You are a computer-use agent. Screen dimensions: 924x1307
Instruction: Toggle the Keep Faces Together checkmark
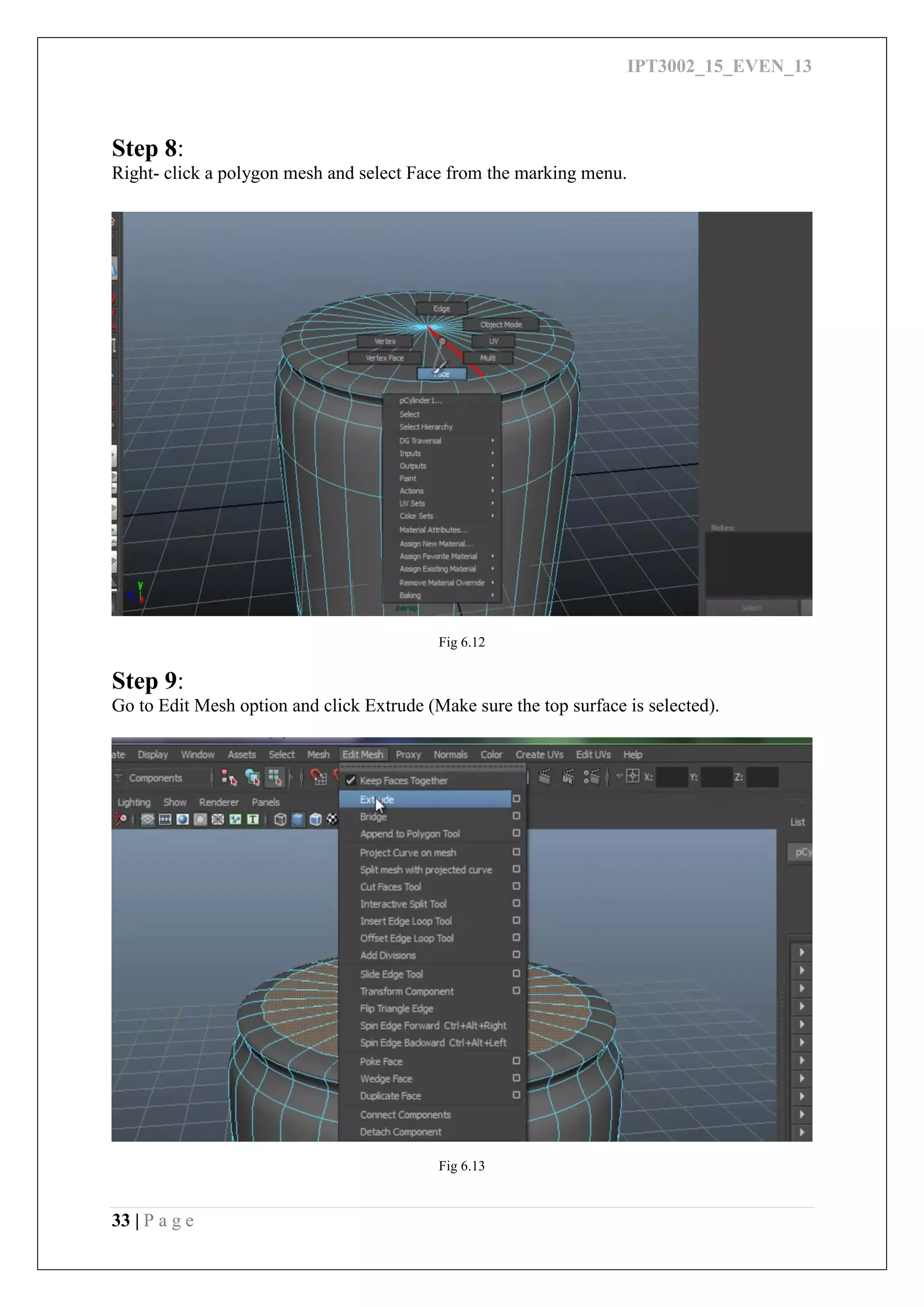coord(351,780)
